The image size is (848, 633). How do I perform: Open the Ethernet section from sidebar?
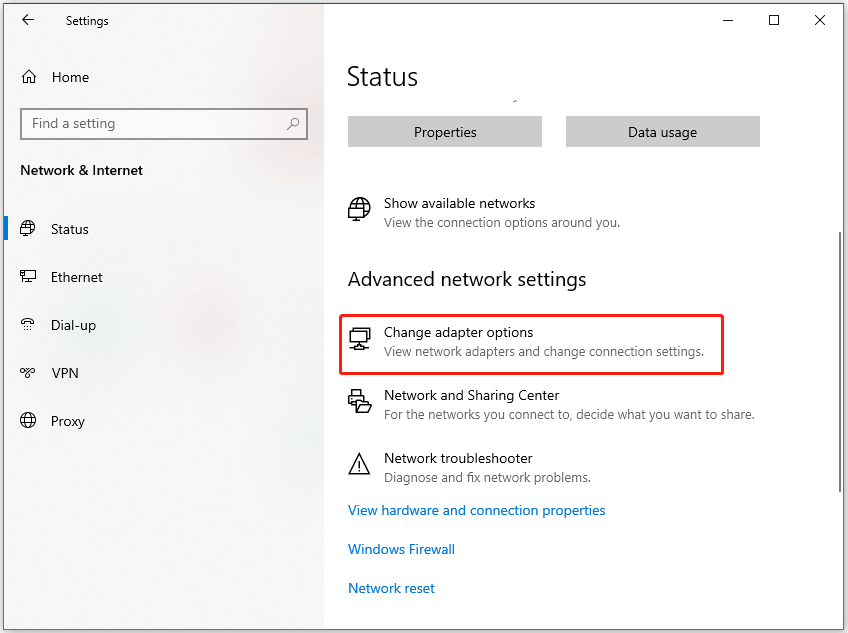pyautogui.click(x=77, y=277)
